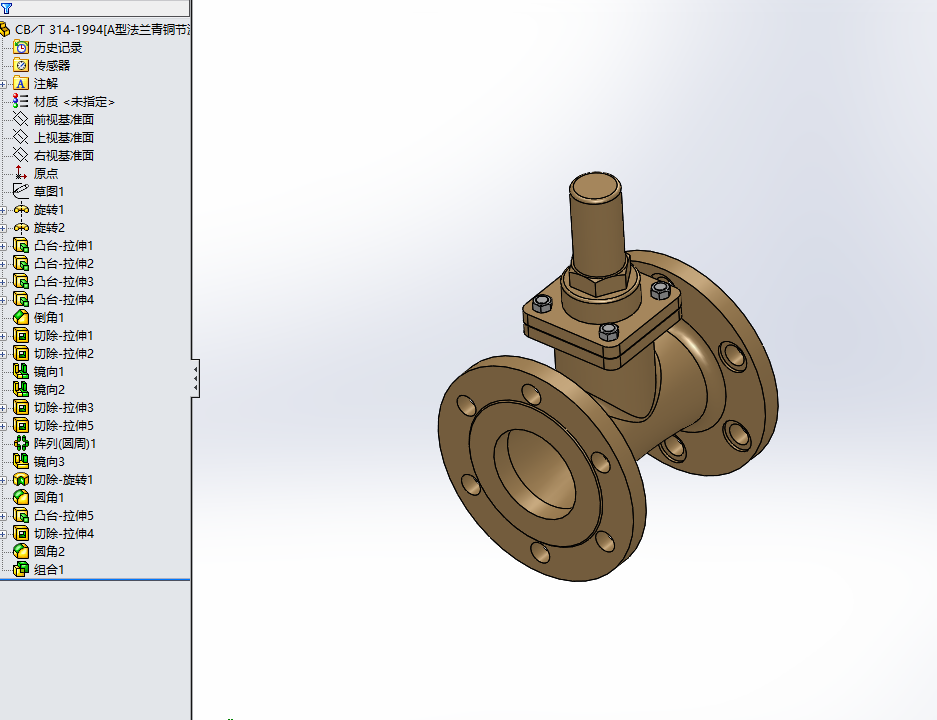The image size is (937, 720).
Task: Select the 前视基准面 plane icon
Action: point(21,120)
